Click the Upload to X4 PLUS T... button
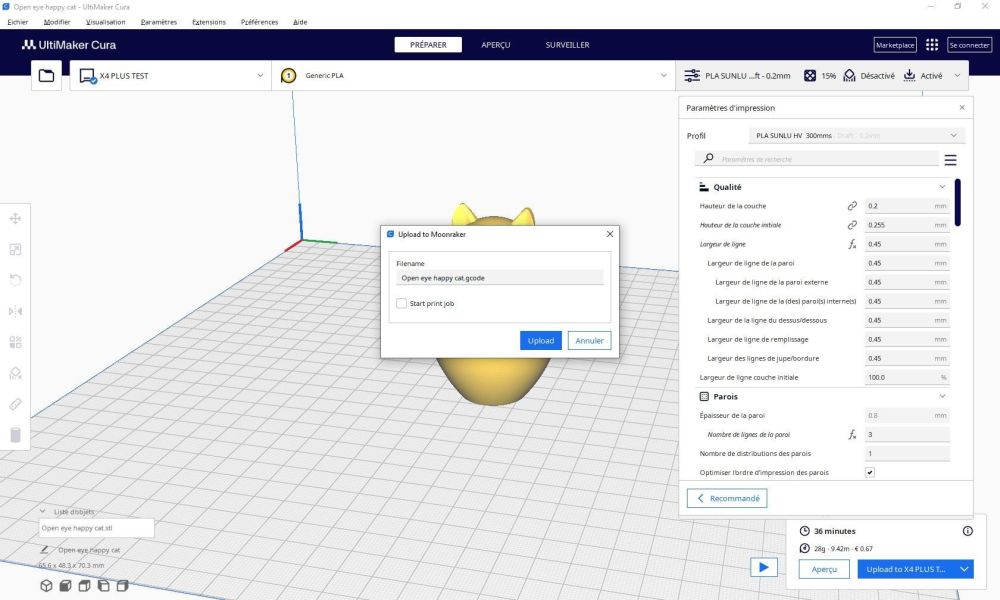1000x600 pixels. pos(906,569)
